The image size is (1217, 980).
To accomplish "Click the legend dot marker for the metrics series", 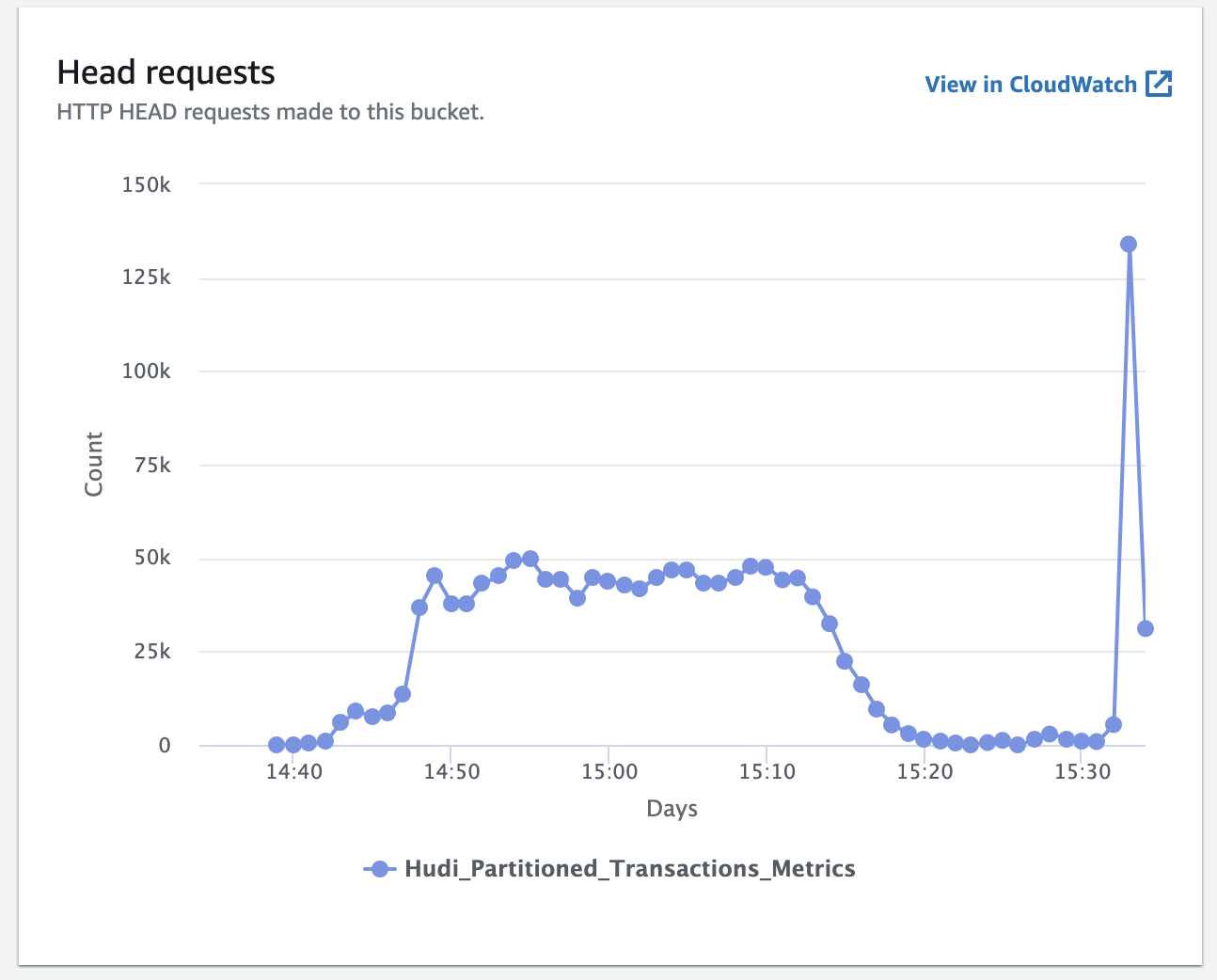I will (x=380, y=868).
